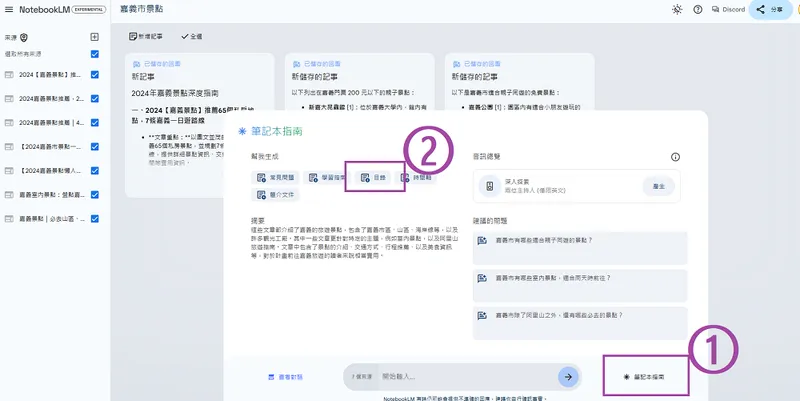Focus the 開始輸入 chat input field
This screenshot has width=800, height=401.
tap(467, 377)
